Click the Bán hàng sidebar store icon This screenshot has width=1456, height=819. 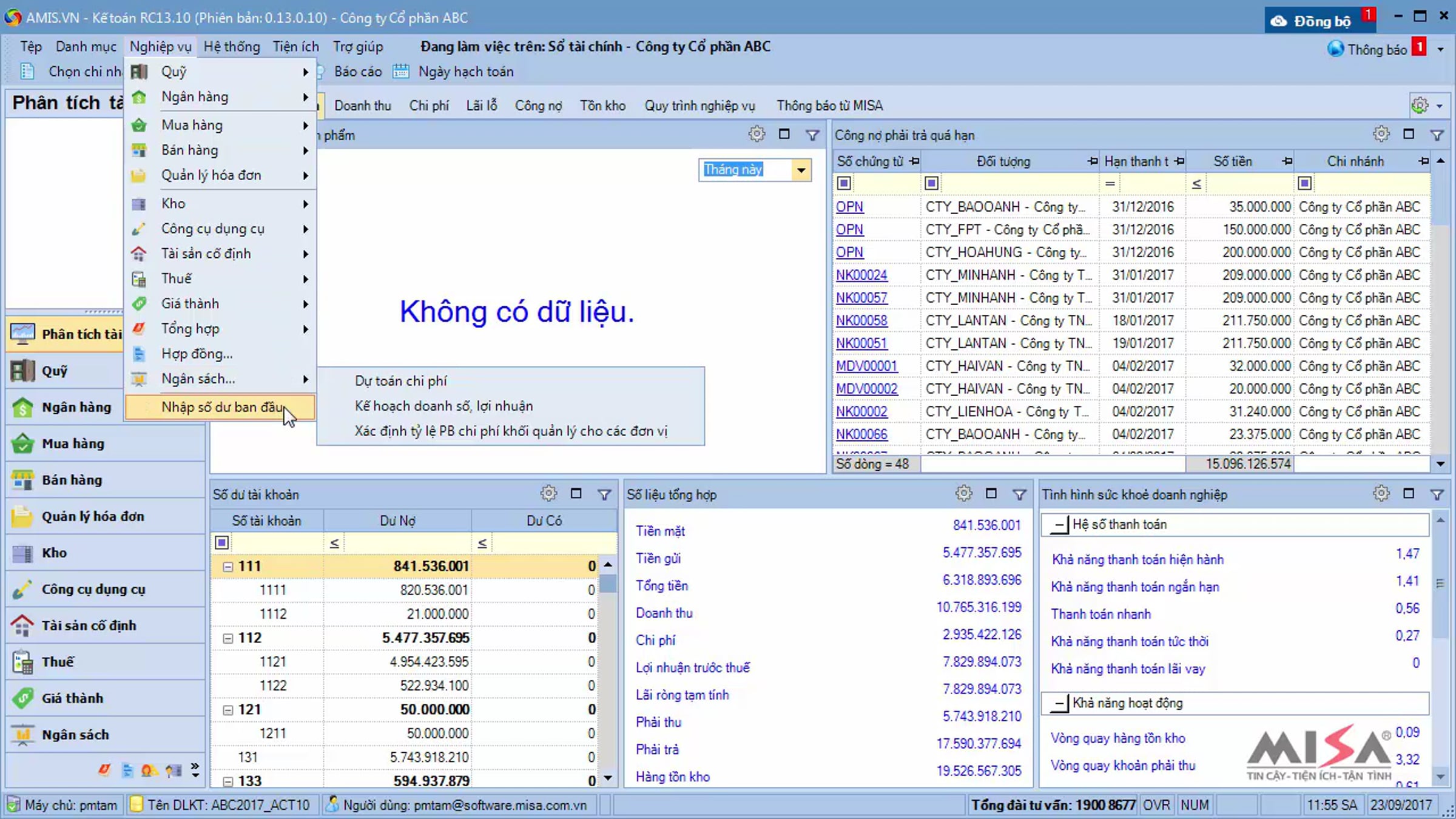point(23,480)
